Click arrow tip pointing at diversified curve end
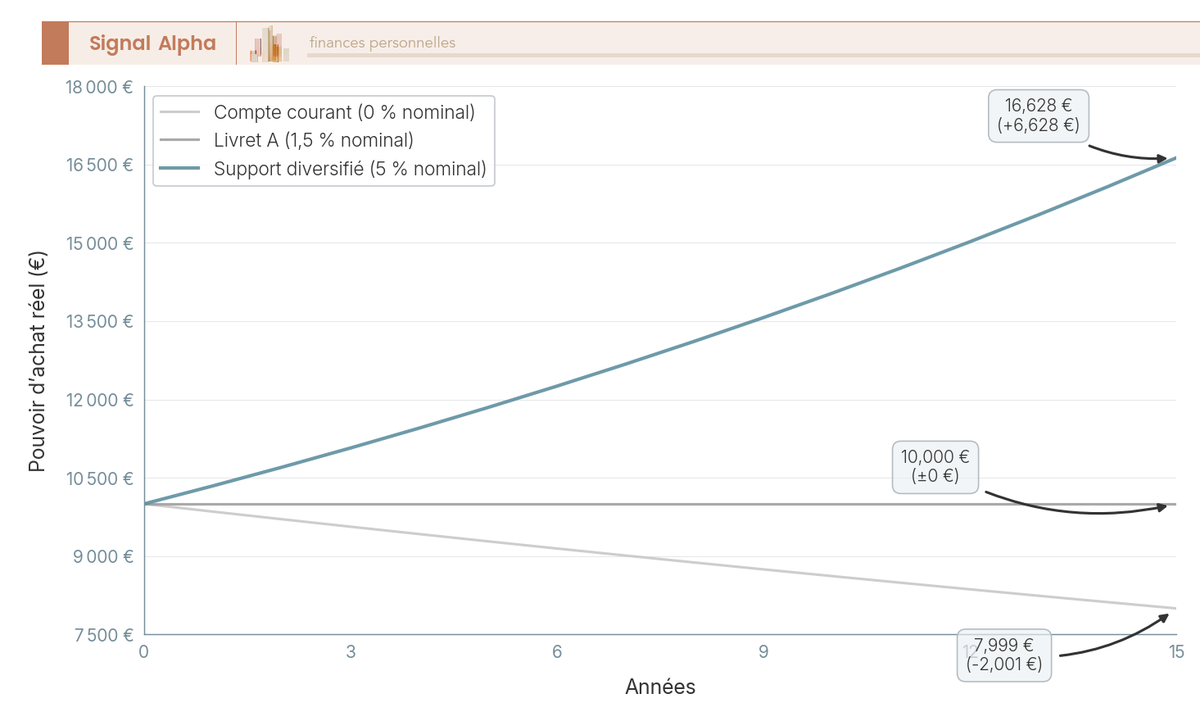This screenshot has height=721, width=1200. pyautogui.click(x=1165, y=159)
